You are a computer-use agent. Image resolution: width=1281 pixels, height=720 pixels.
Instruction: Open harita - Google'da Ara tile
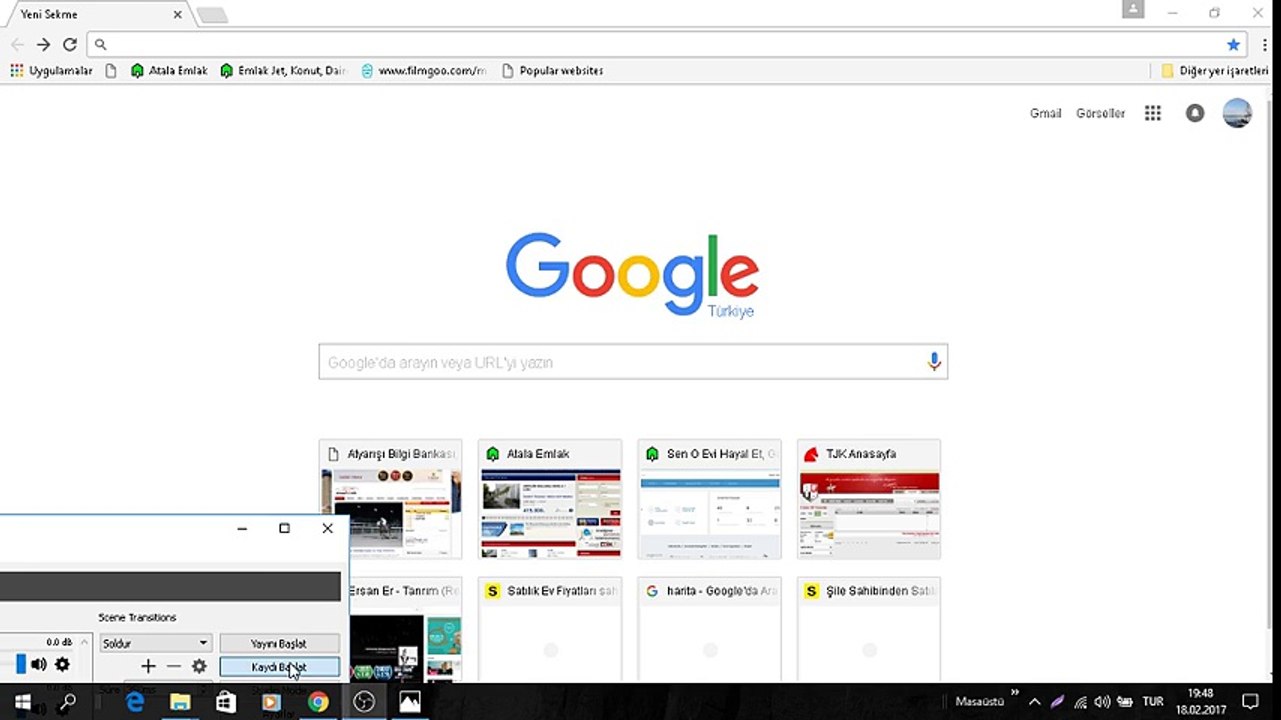click(x=710, y=630)
